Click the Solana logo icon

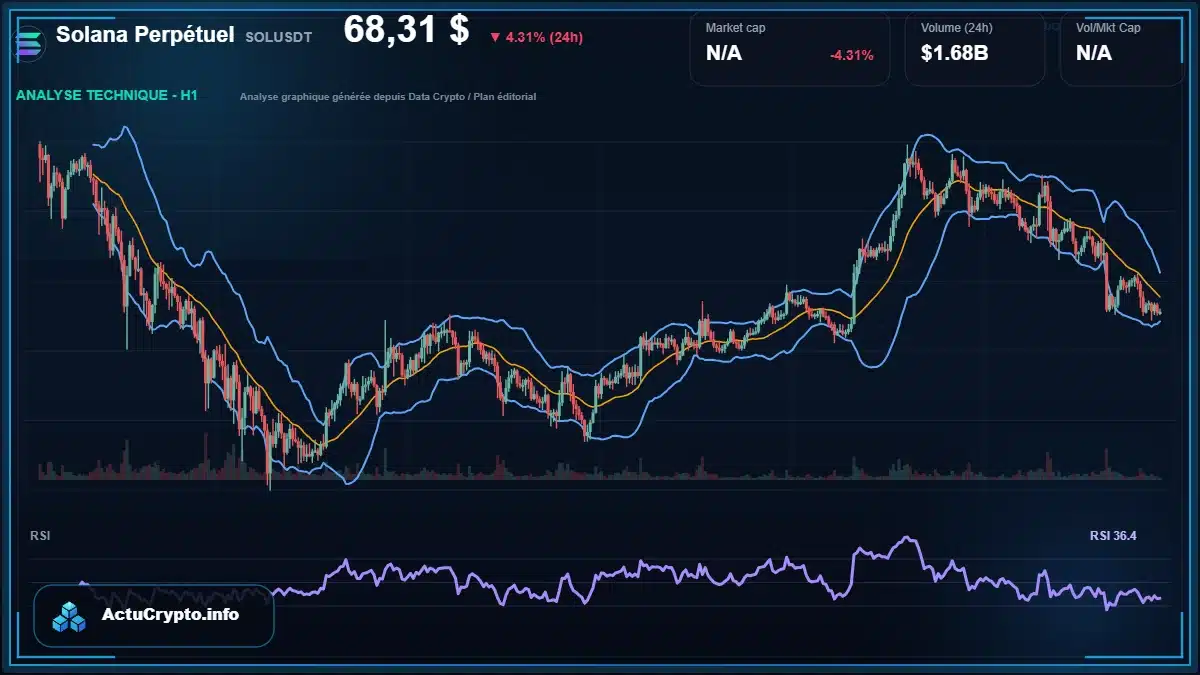pos(29,42)
